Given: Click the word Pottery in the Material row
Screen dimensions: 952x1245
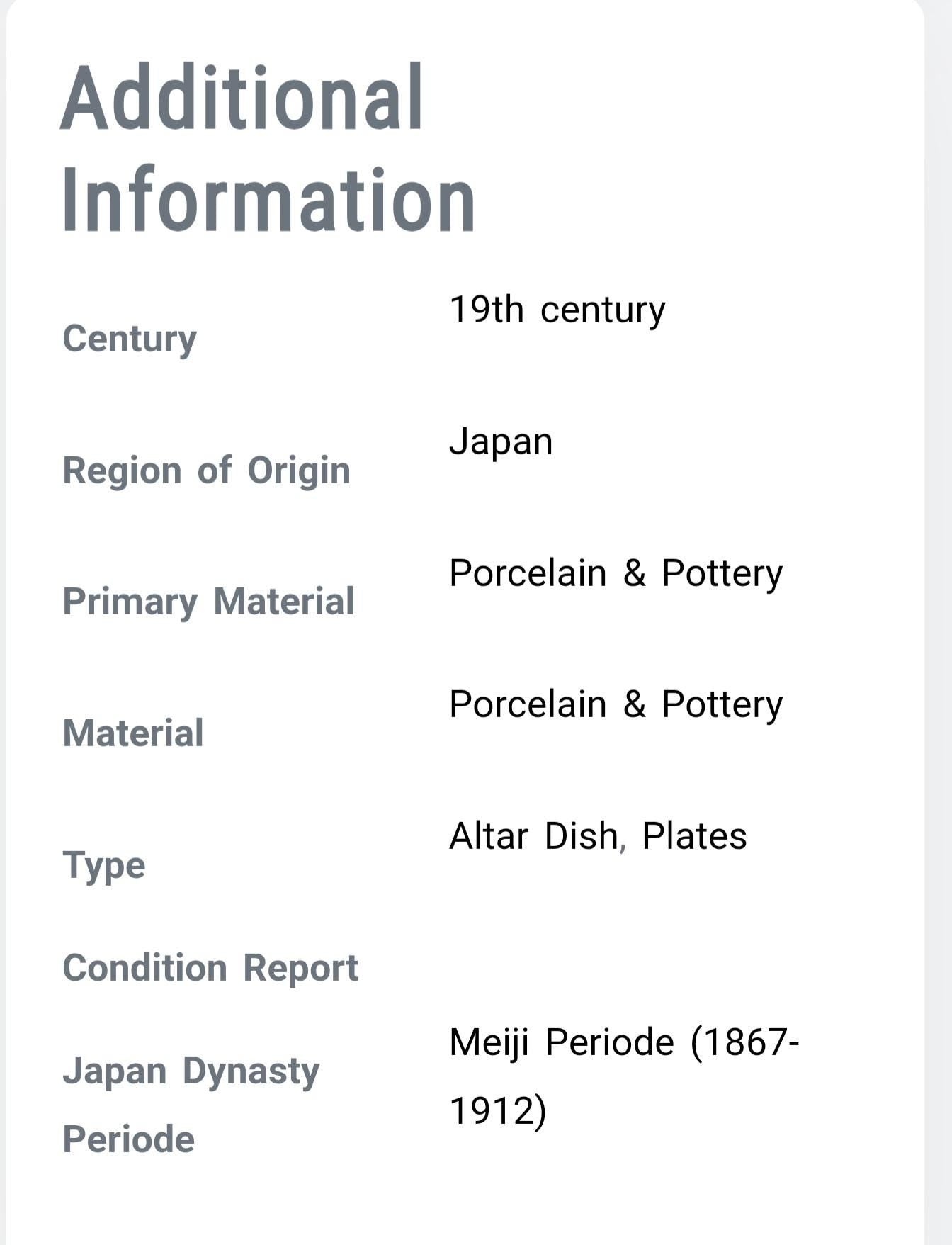Looking at the screenshot, I should click(722, 704).
